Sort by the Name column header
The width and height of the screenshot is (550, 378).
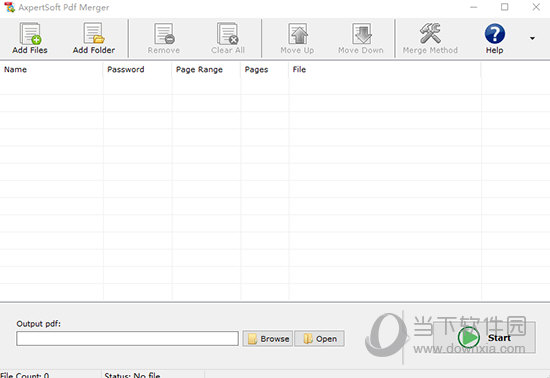coord(52,69)
